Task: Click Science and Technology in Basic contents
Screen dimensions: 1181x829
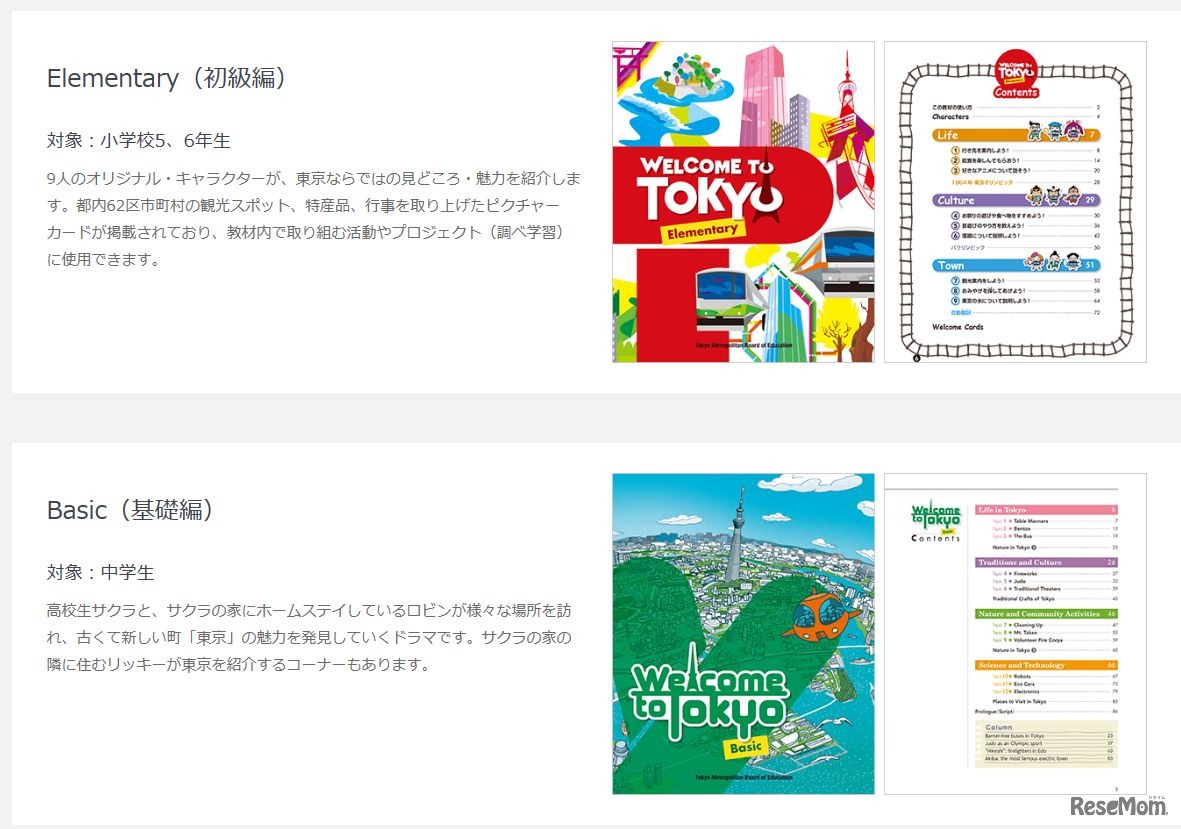Action: point(1046,665)
